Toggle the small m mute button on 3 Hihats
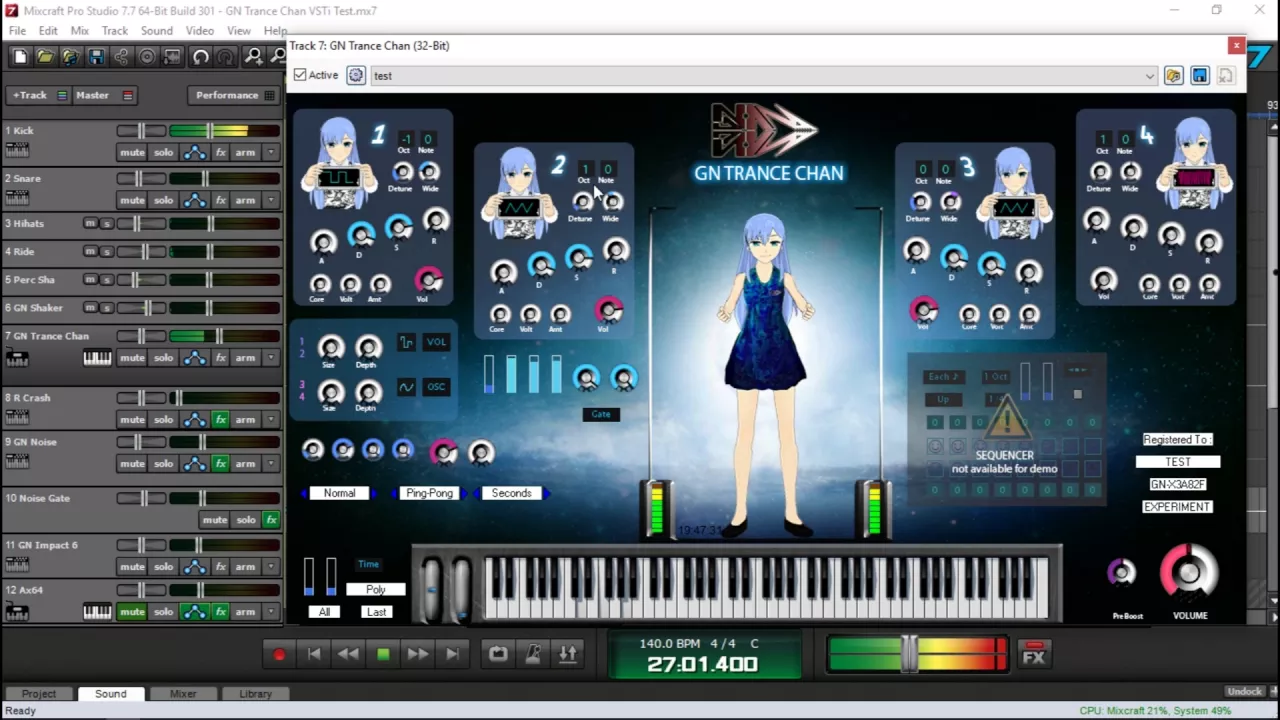The width and height of the screenshot is (1280, 720). point(90,223)
